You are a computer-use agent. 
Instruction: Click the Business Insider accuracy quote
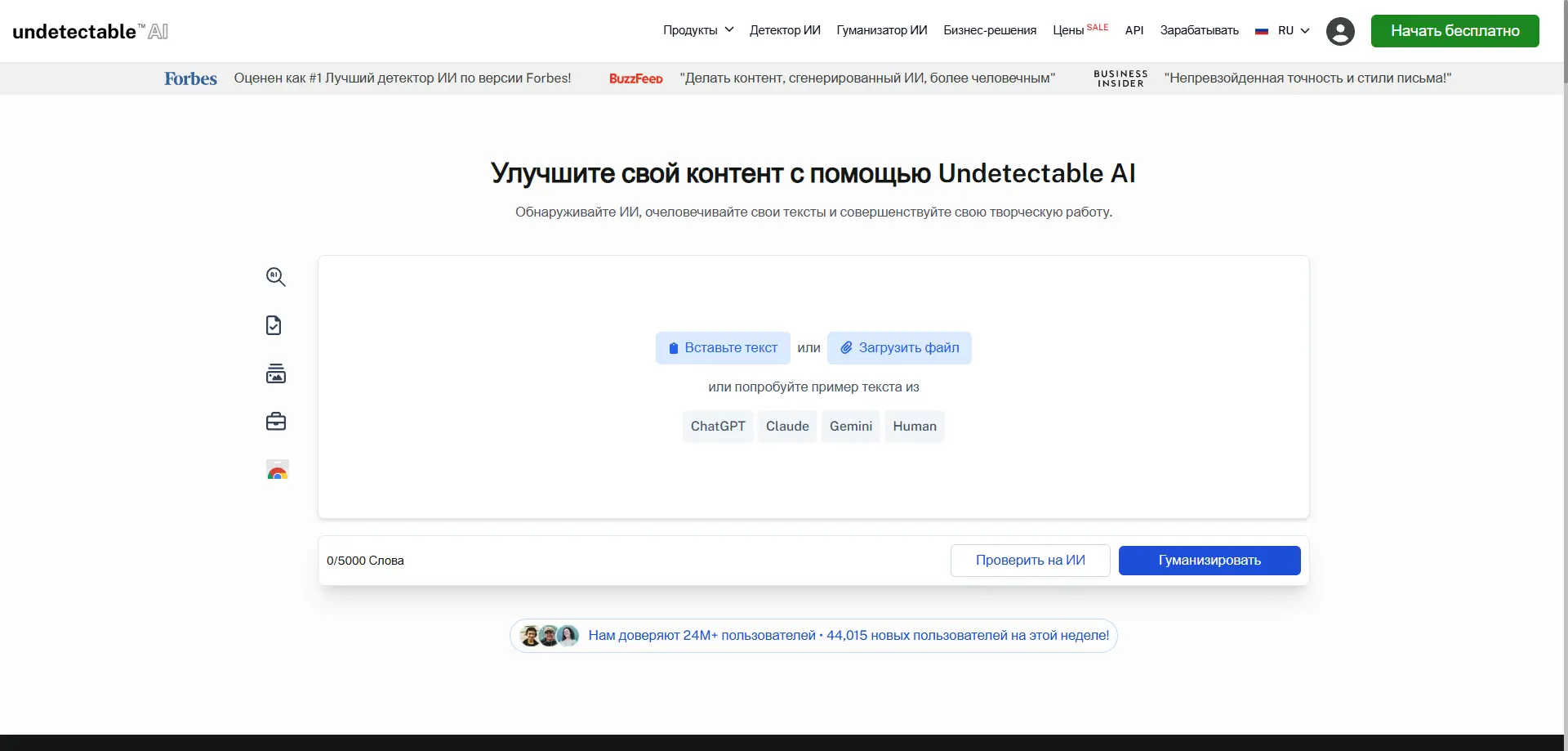pos(1307,78)
